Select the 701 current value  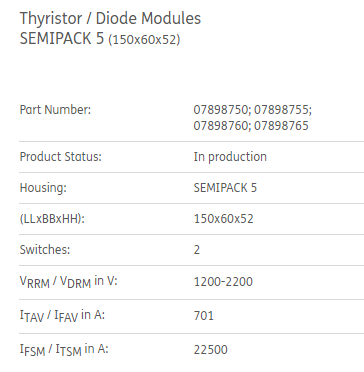[x=204, y=316]
